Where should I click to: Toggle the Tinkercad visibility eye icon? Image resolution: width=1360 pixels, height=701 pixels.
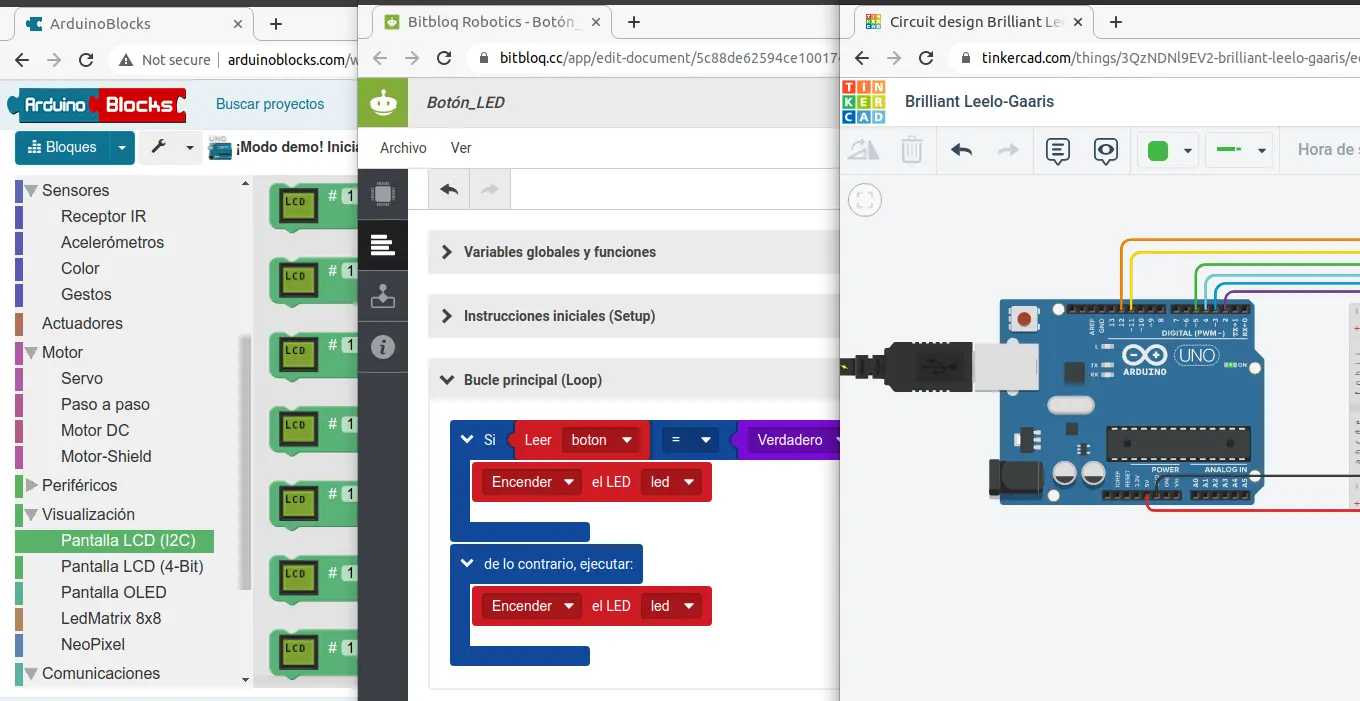pyautogui.click(x=1105, y=150)
